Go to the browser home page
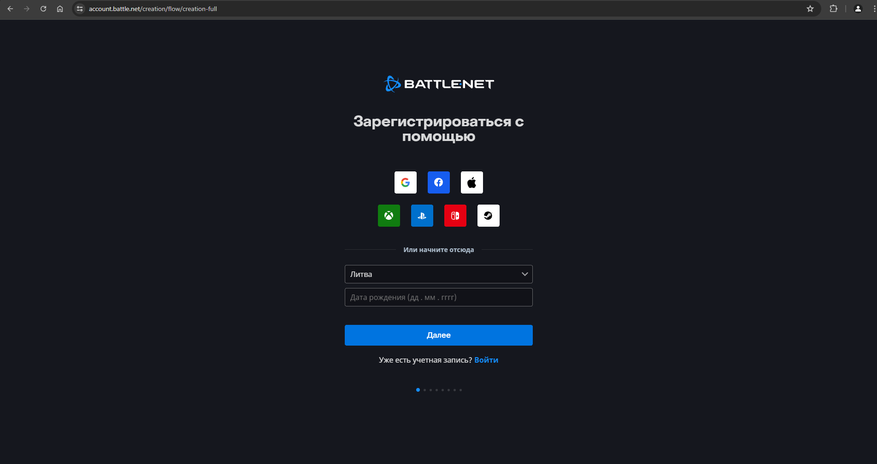877x464 pixels. pos(60,9)
